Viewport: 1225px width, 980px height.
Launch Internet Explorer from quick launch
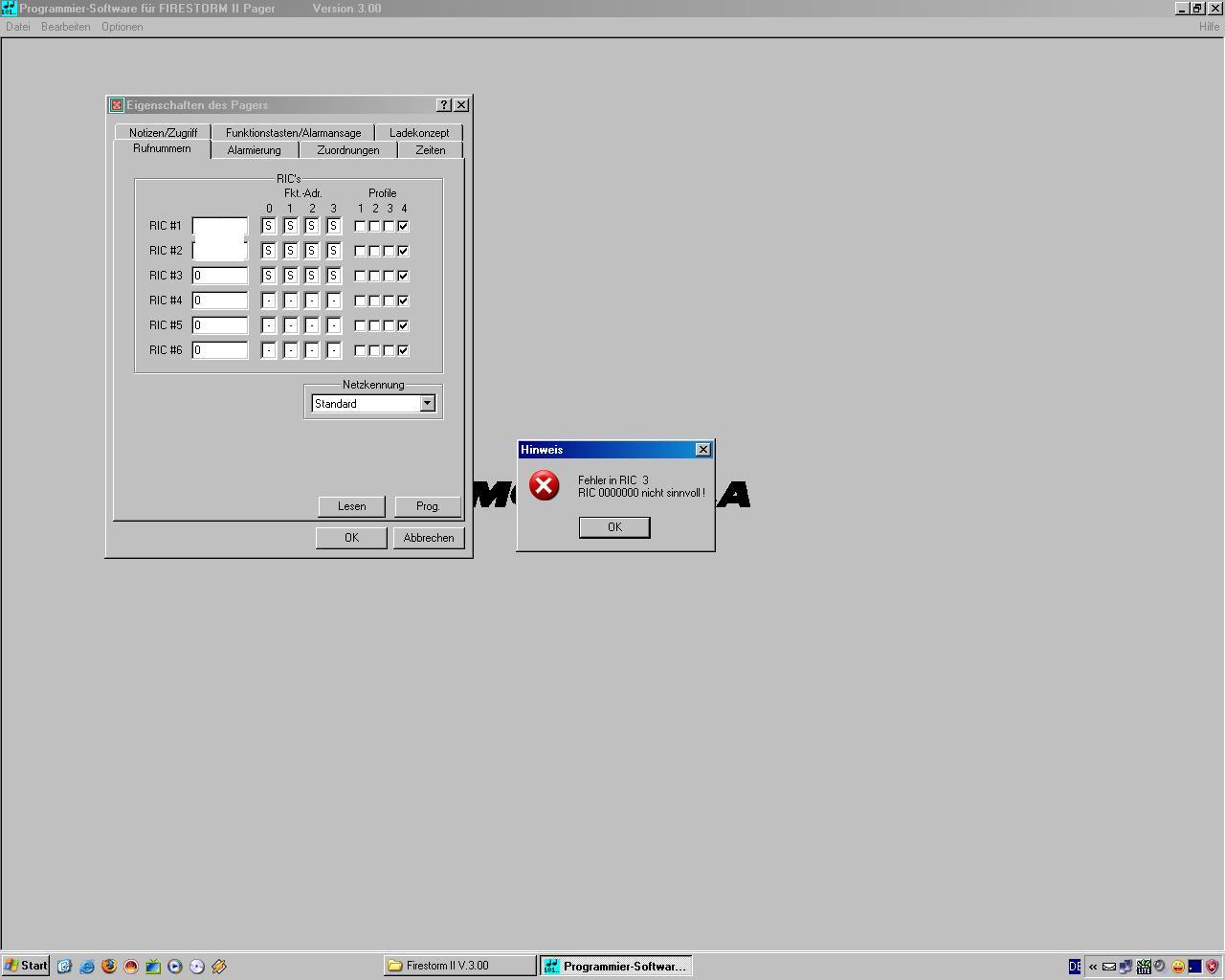tap(86, 967)
